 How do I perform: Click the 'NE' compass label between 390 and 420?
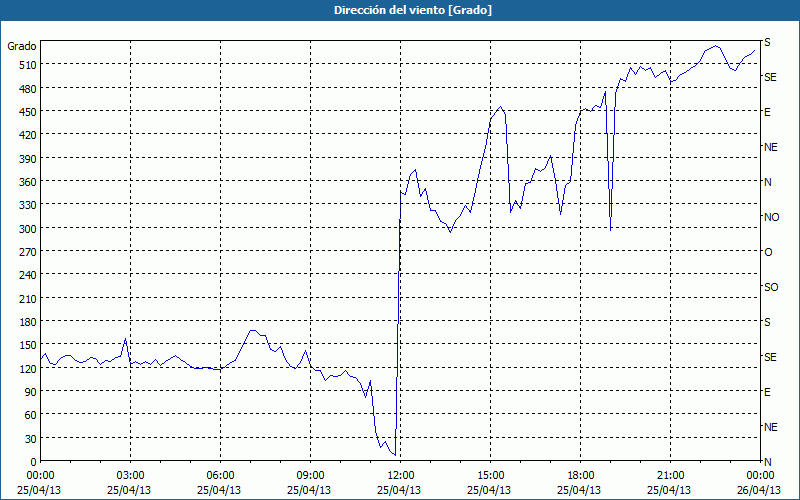click(x=771, y=147)
